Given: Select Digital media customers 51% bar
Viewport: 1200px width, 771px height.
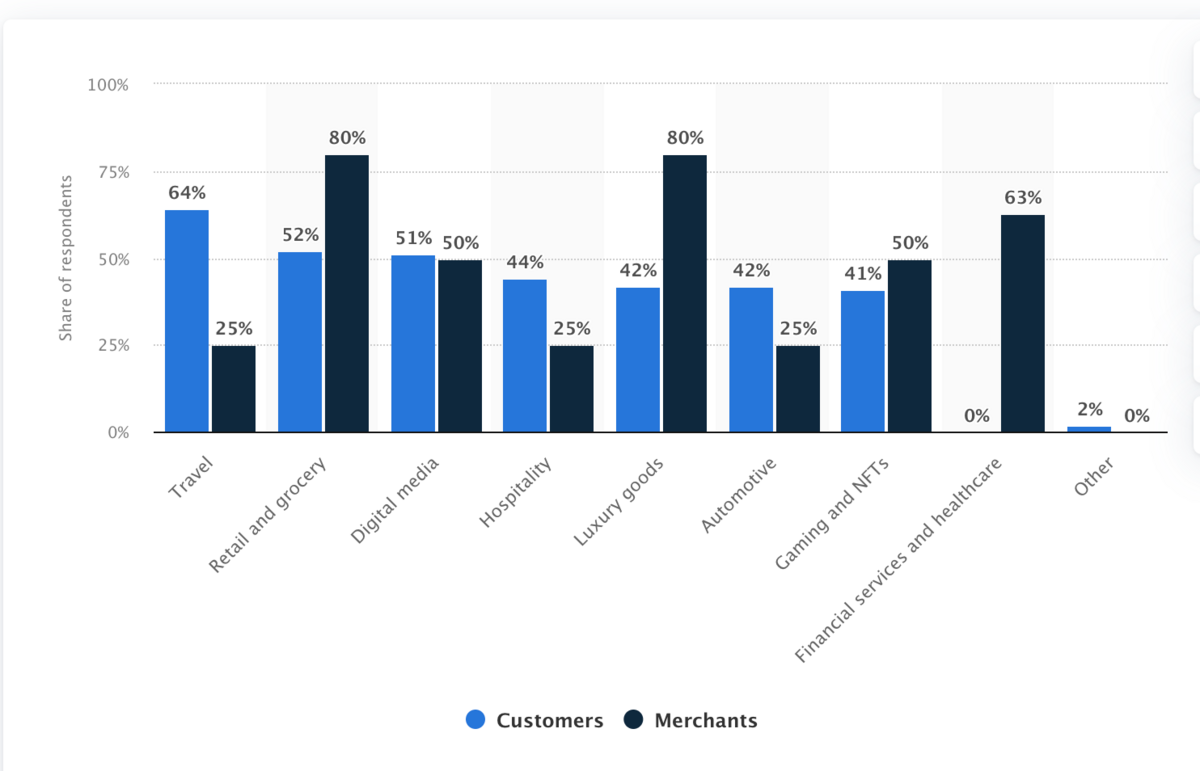Looking at the screenshot, I should tap(413, 344).
